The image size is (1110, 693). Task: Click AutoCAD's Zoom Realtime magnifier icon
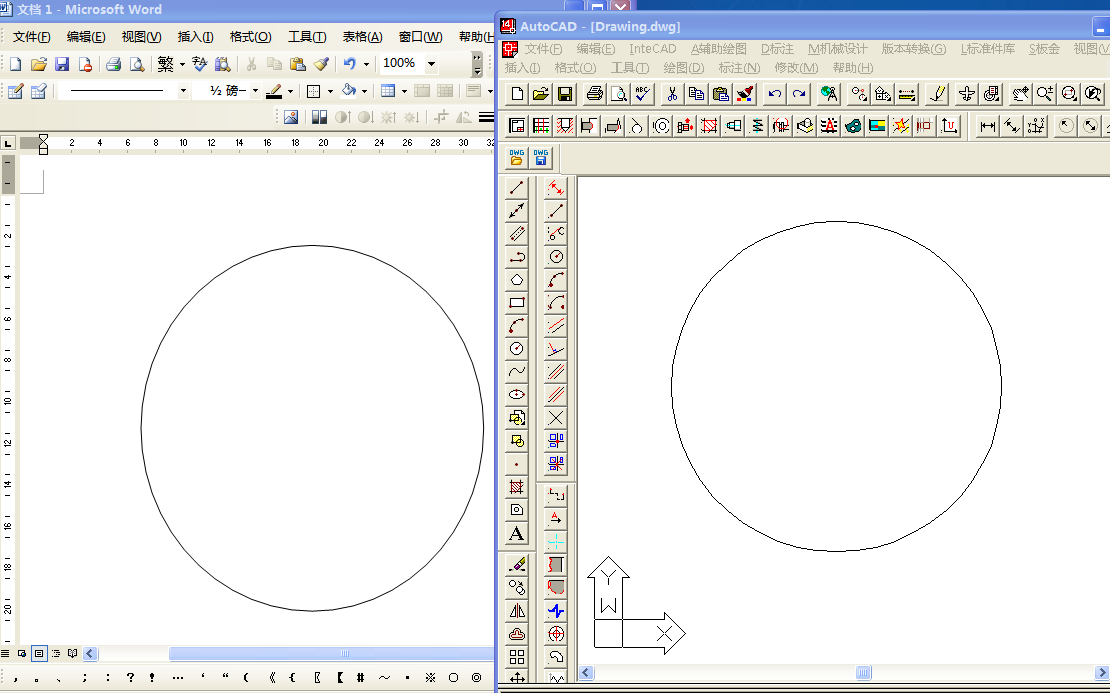tap(1045, 93)
